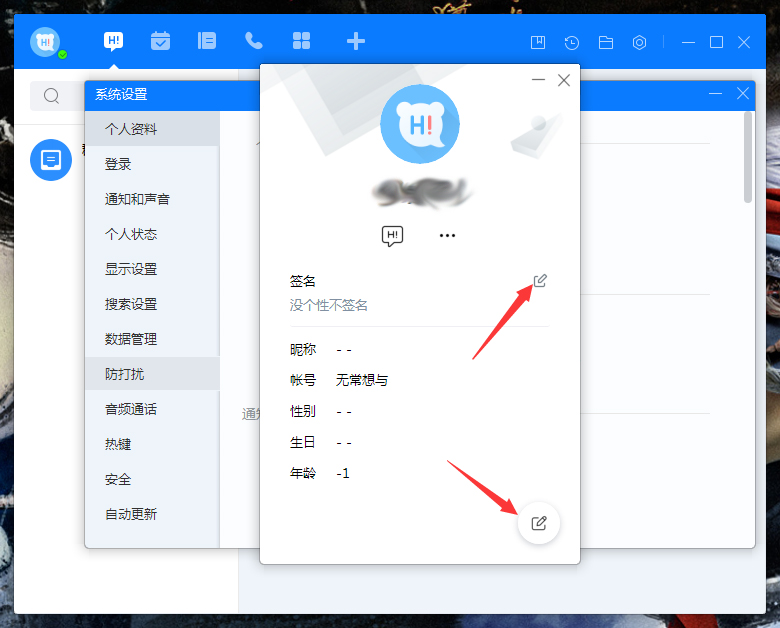The width and height of the screenshot is (780, 628).
Task: Open the messages chat tab icon
Action: click(x=113, y=41)
